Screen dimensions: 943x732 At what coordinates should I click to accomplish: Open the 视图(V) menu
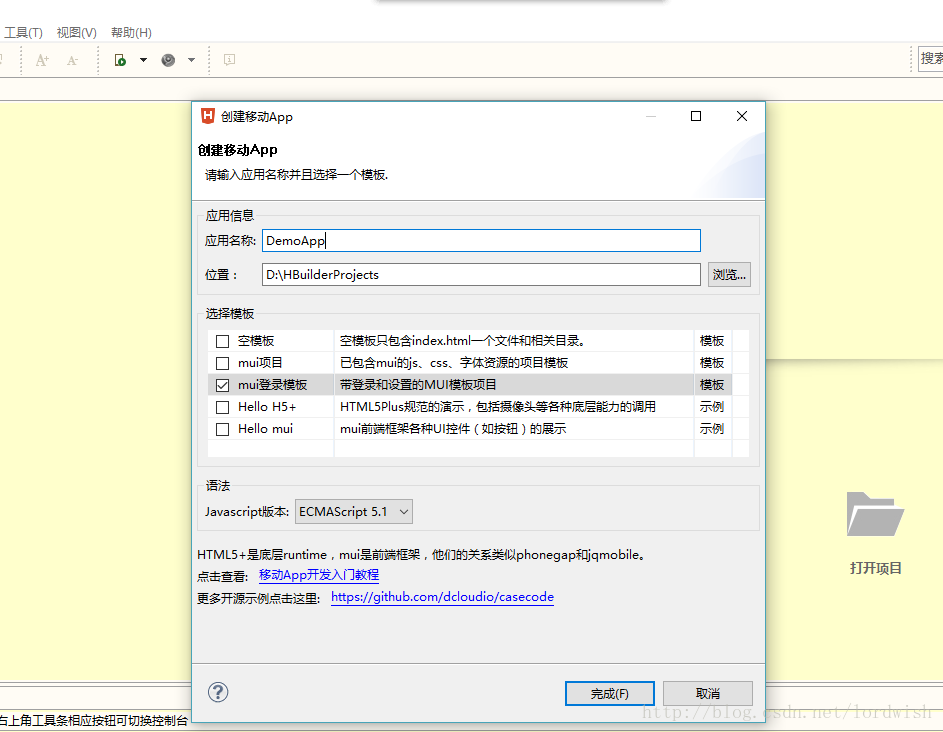tap(76, 32)
